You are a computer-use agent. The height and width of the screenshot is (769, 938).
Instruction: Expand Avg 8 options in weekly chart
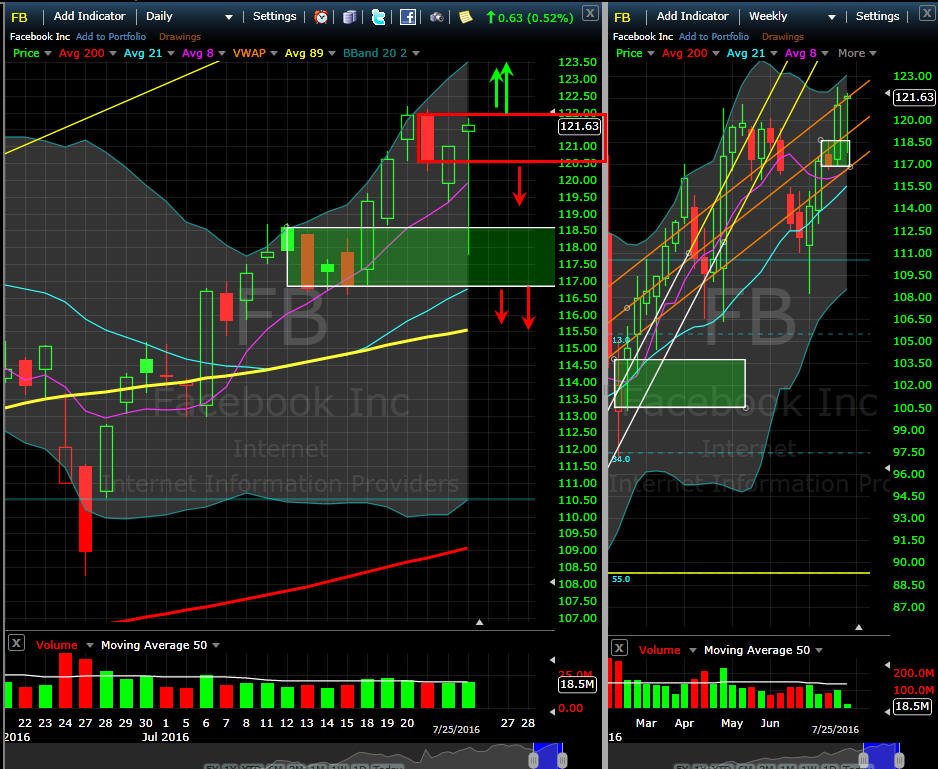825,53
